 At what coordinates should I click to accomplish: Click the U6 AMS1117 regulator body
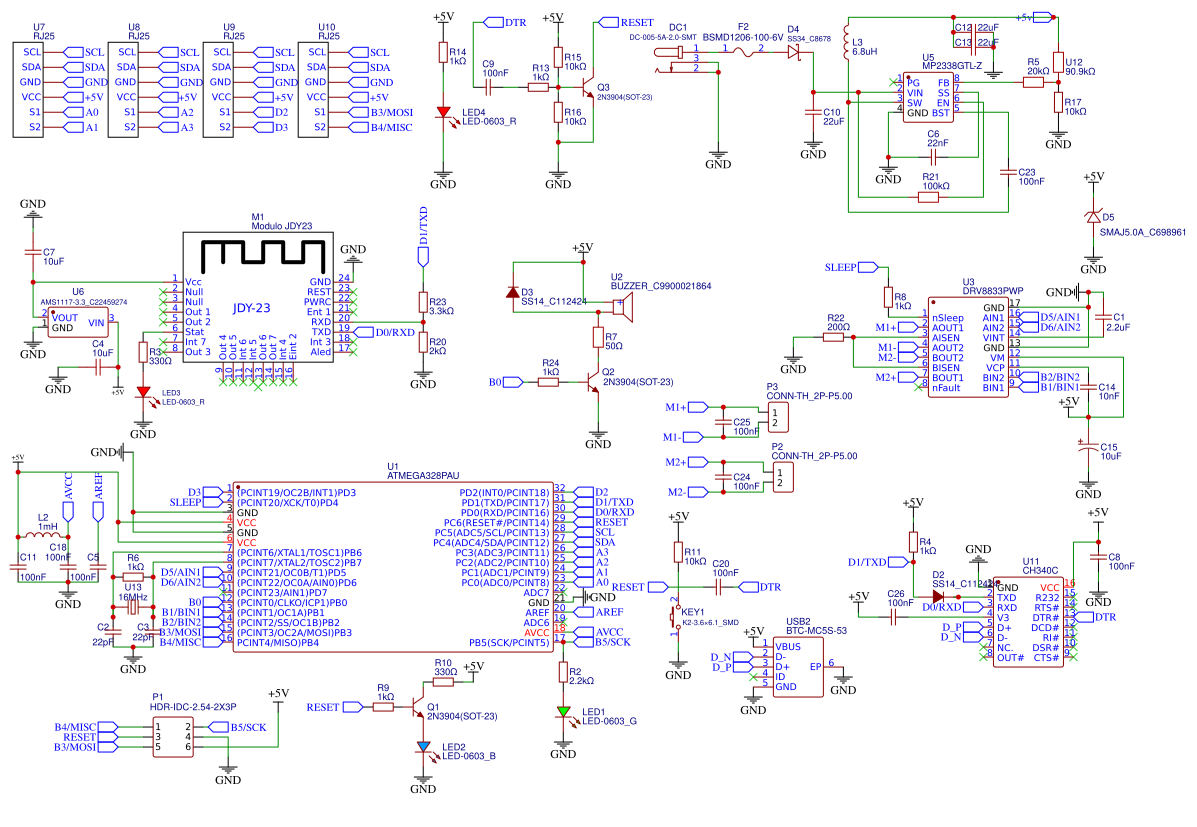coord(78,323)
